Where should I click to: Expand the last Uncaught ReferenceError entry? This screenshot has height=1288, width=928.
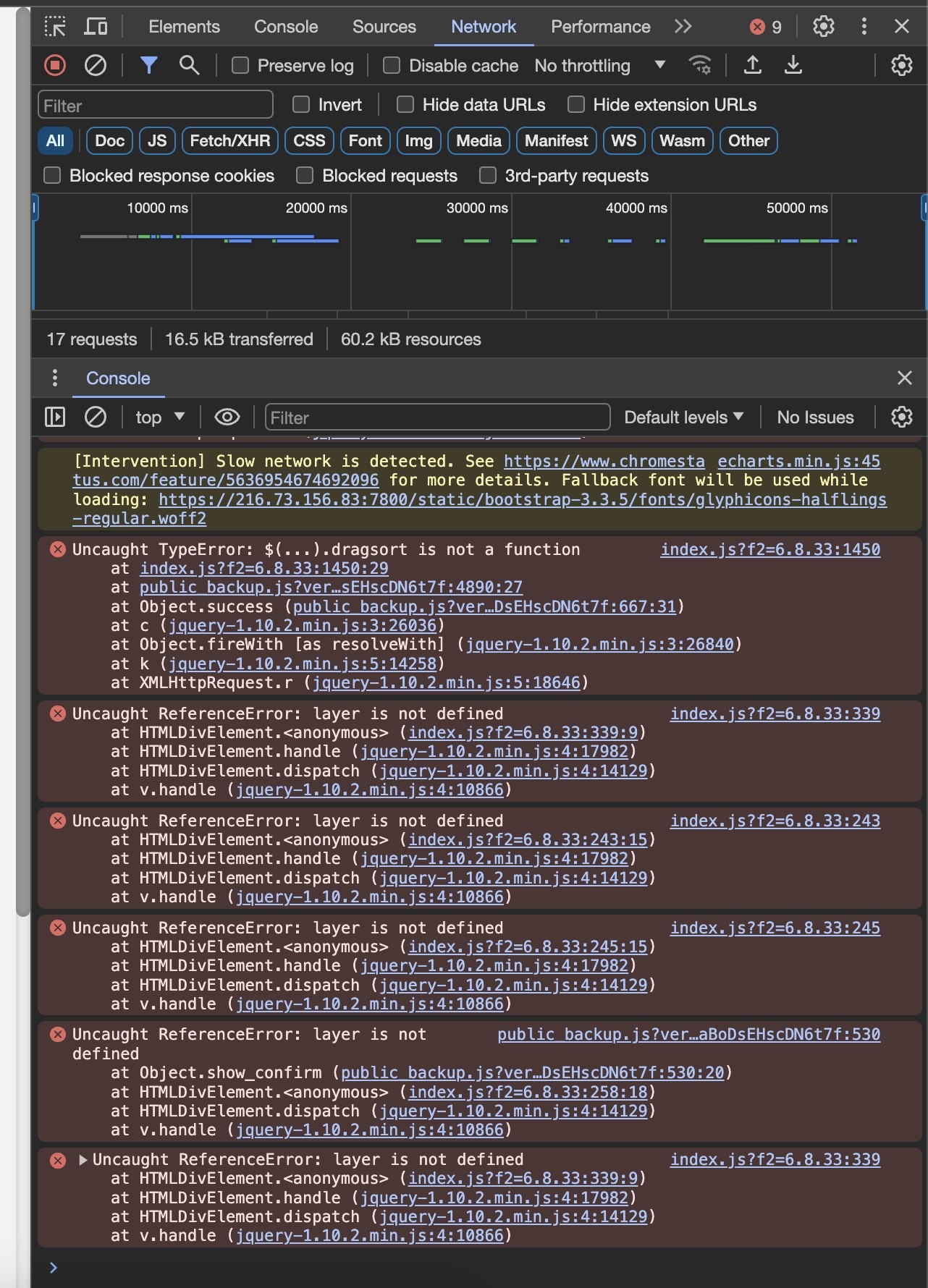[x=83, y=1160]
